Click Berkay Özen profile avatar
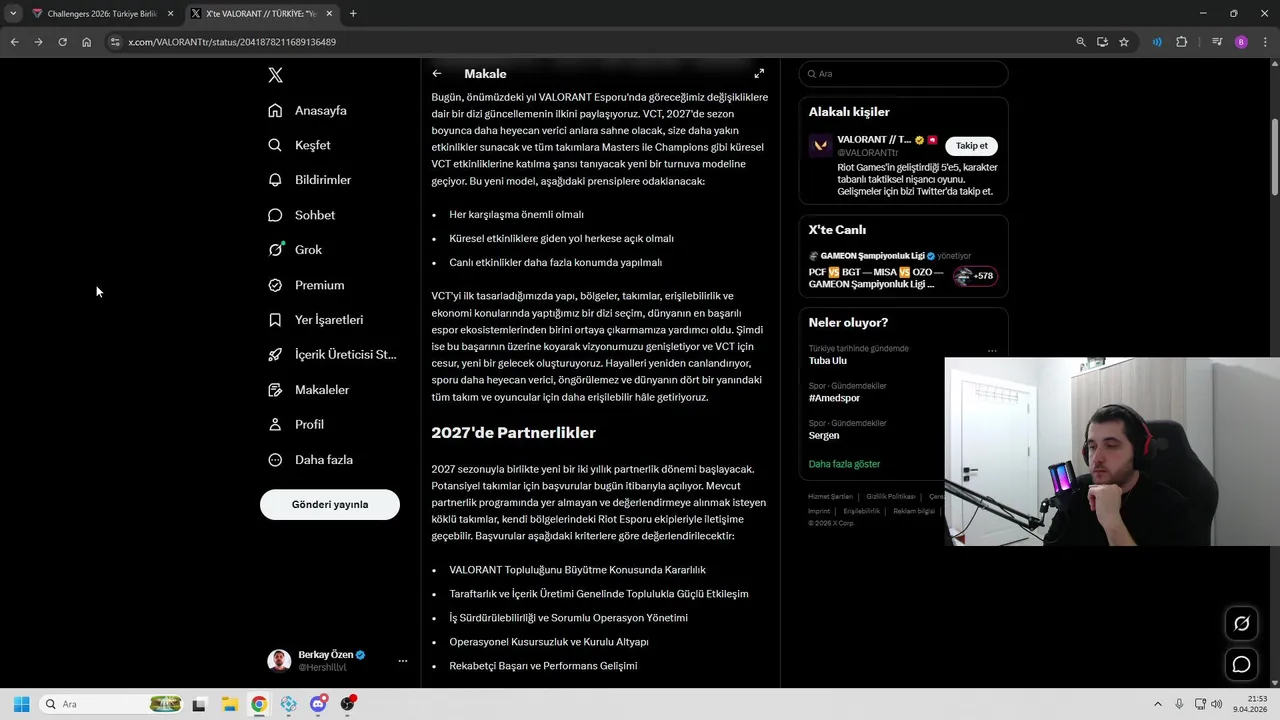 279,661
